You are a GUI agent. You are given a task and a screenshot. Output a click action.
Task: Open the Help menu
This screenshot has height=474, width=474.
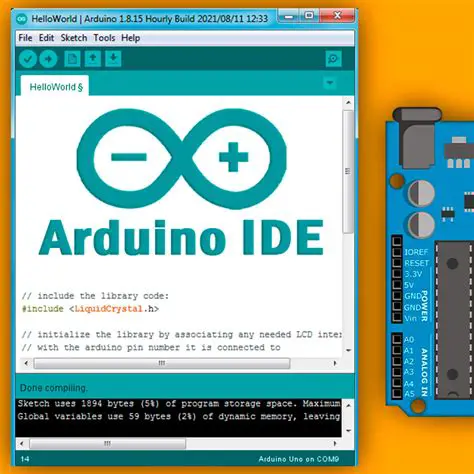(x=130, y=38)
